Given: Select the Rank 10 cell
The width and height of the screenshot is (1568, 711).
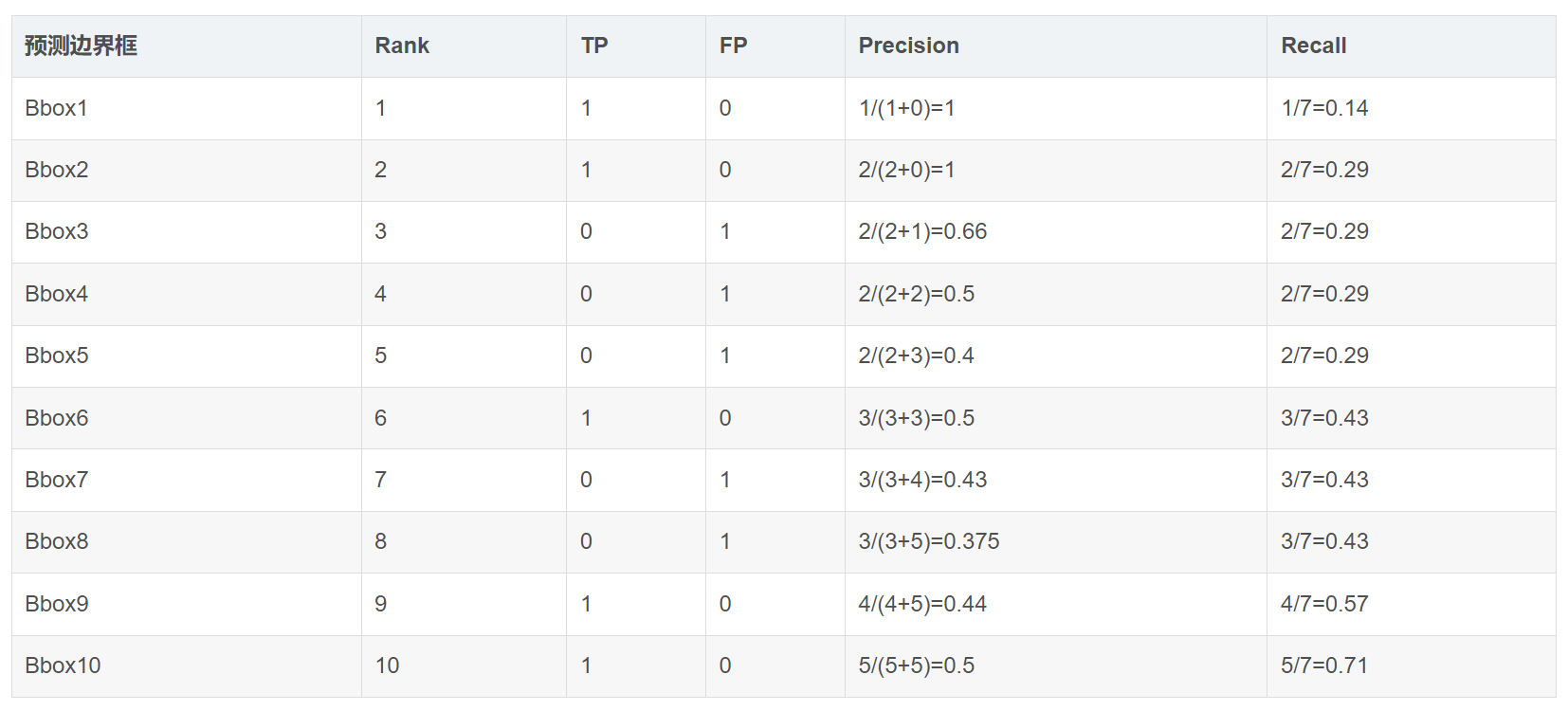Looking at the screenshot, I should [x=387, y=665].
